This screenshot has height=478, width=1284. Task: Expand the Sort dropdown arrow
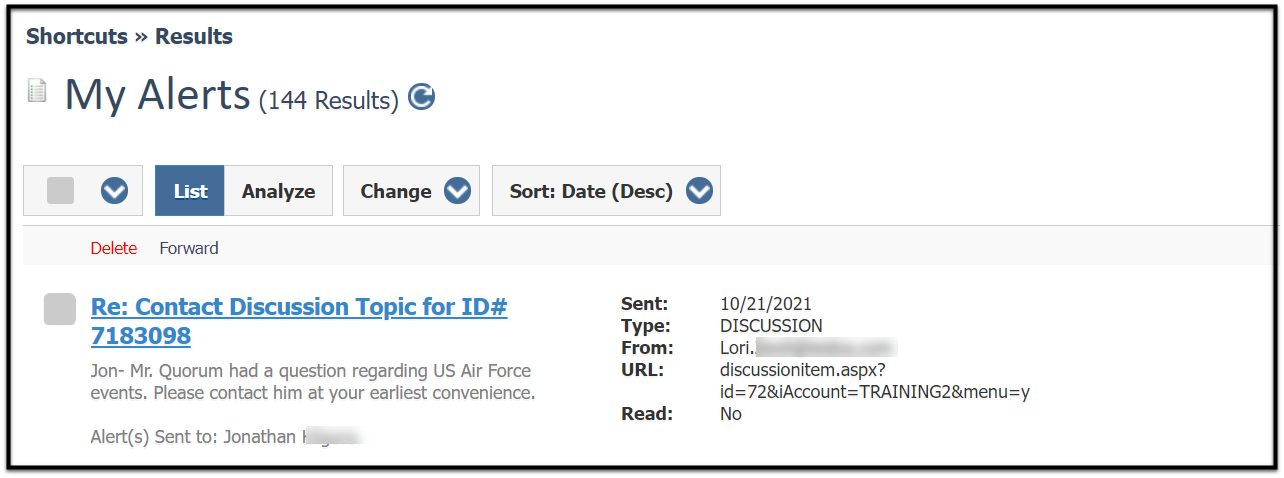coord(698,191)
